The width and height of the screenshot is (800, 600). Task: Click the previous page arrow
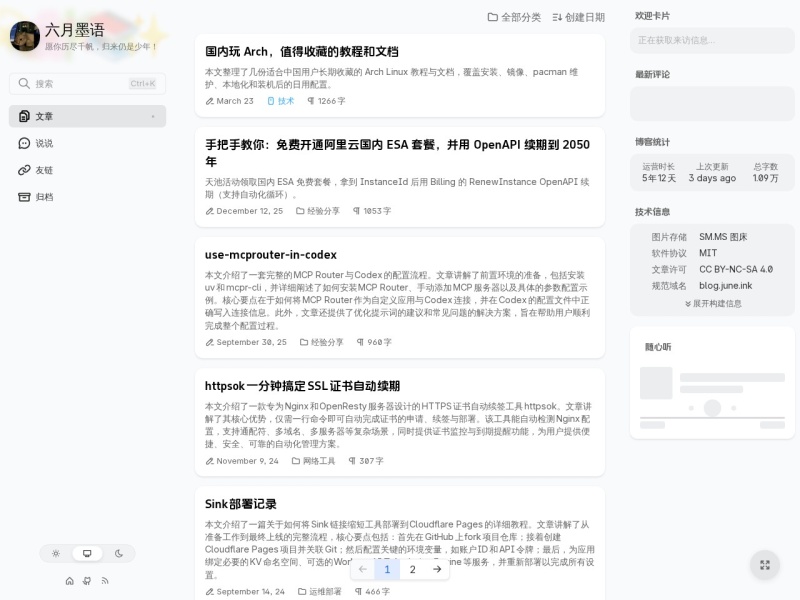[x=363, y=569]
